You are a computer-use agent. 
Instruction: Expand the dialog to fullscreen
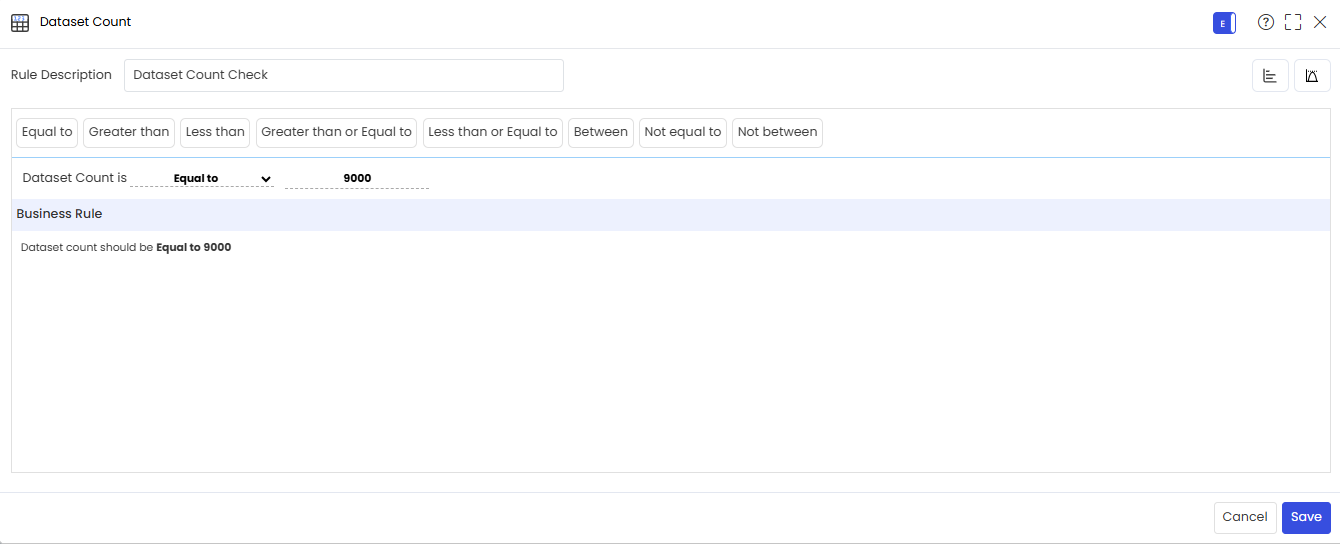tap(1293, 22)
